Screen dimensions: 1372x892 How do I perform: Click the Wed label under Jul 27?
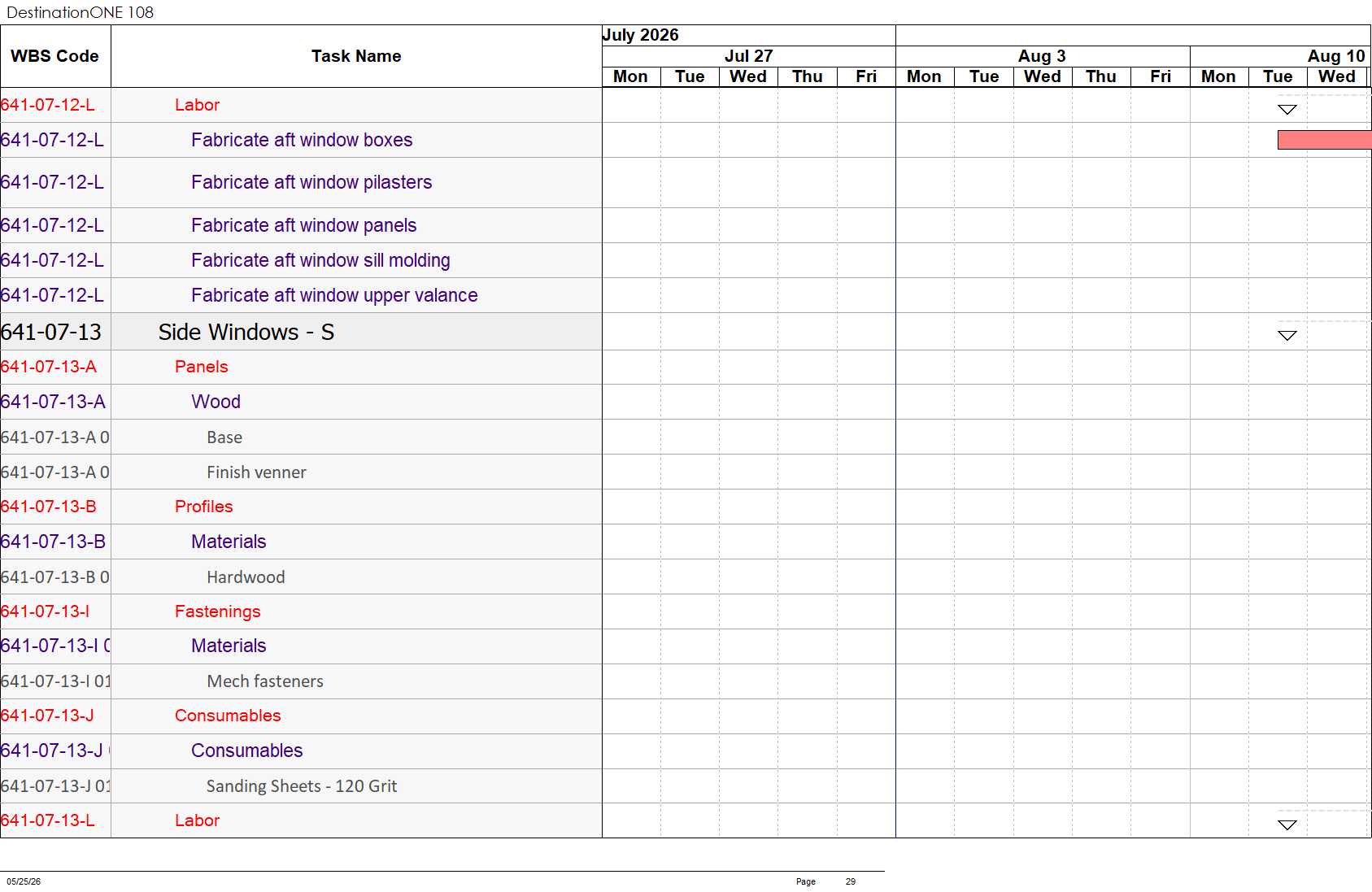pos(748,76)
